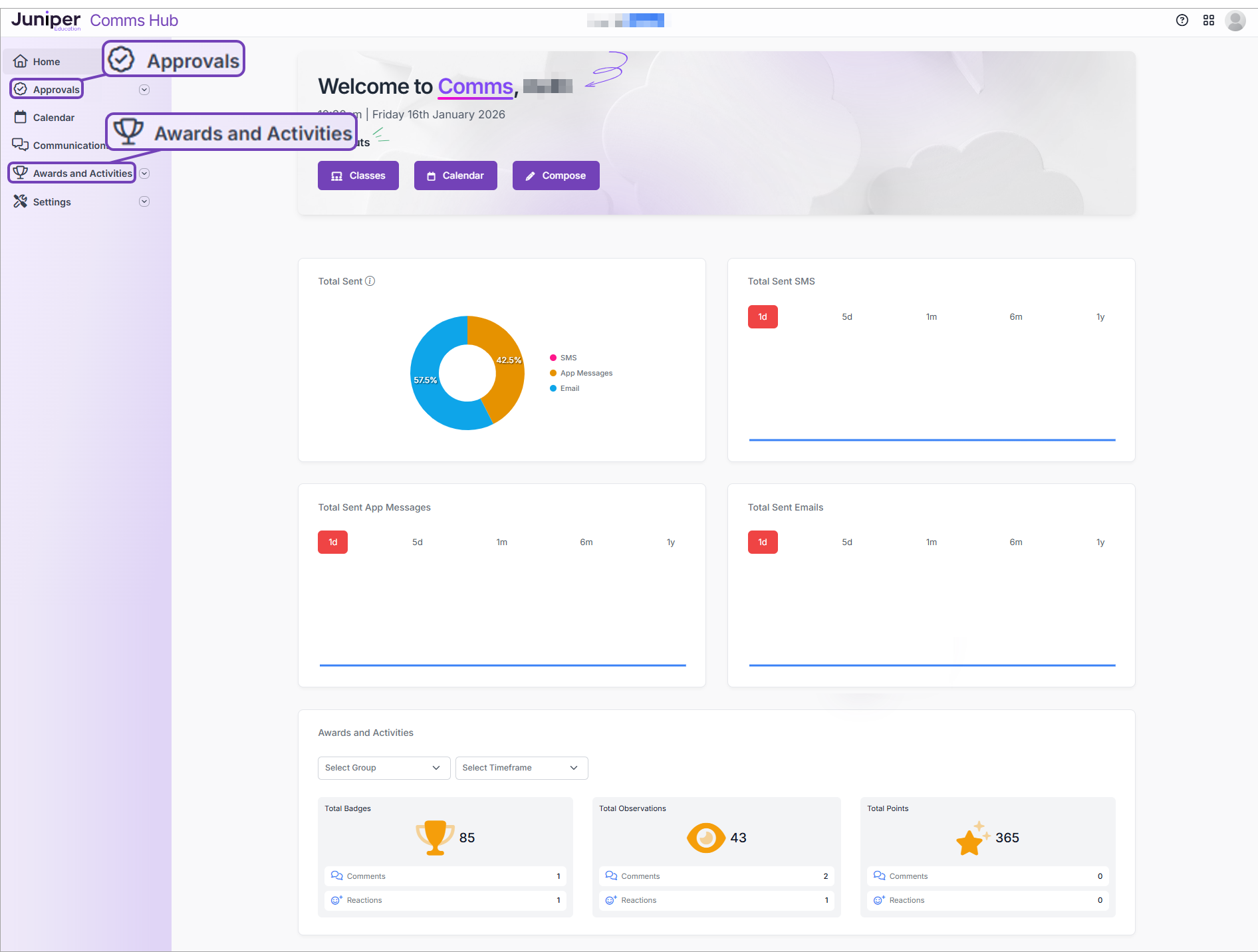This screenshot has width=1258, height=952.
Task: Select 5d range for Total Sent SMS
Action: [x=846, y=317]
